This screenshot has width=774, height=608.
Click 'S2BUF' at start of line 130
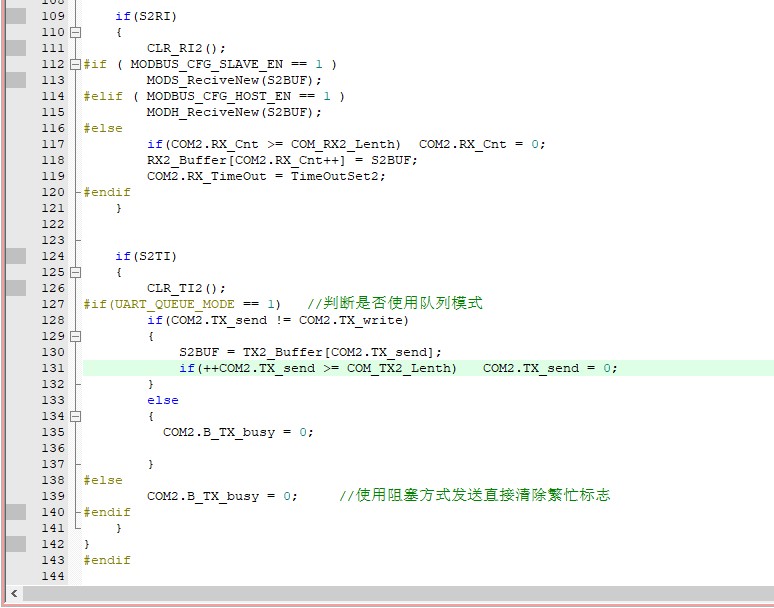click(199, 352)
